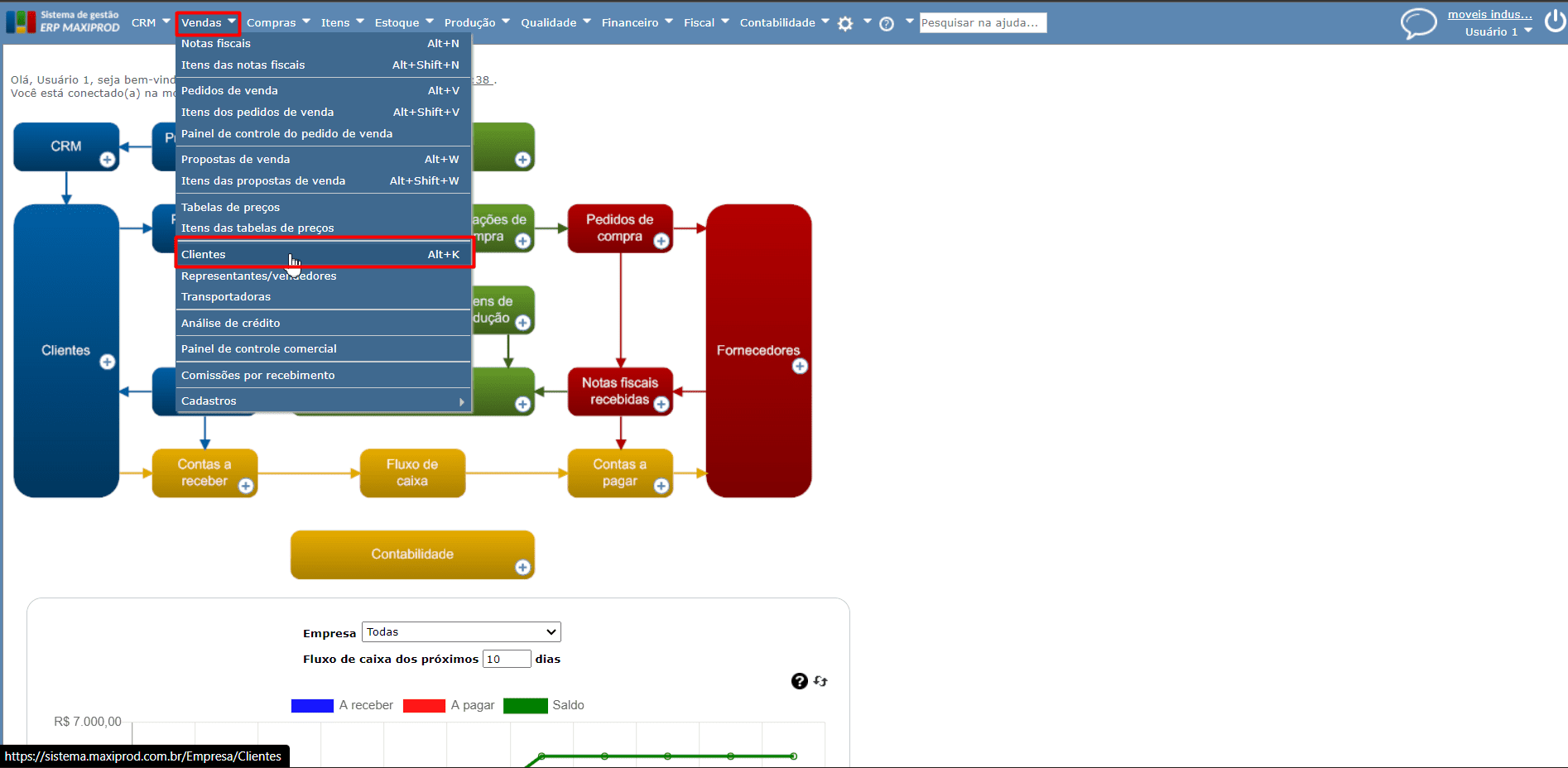The width and height of the screenshot is (1568, 768).
Task: Select Tabelas de preços menu item
Action: tap(324, 207)
